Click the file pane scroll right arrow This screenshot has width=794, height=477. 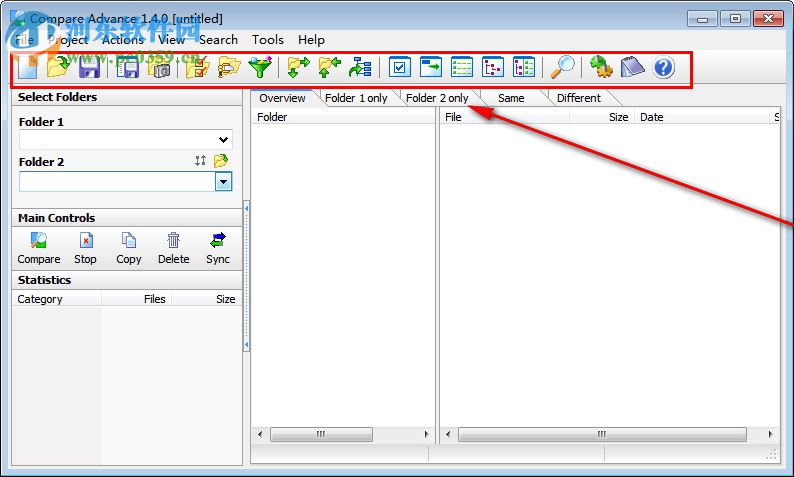[x=770, y=434]
